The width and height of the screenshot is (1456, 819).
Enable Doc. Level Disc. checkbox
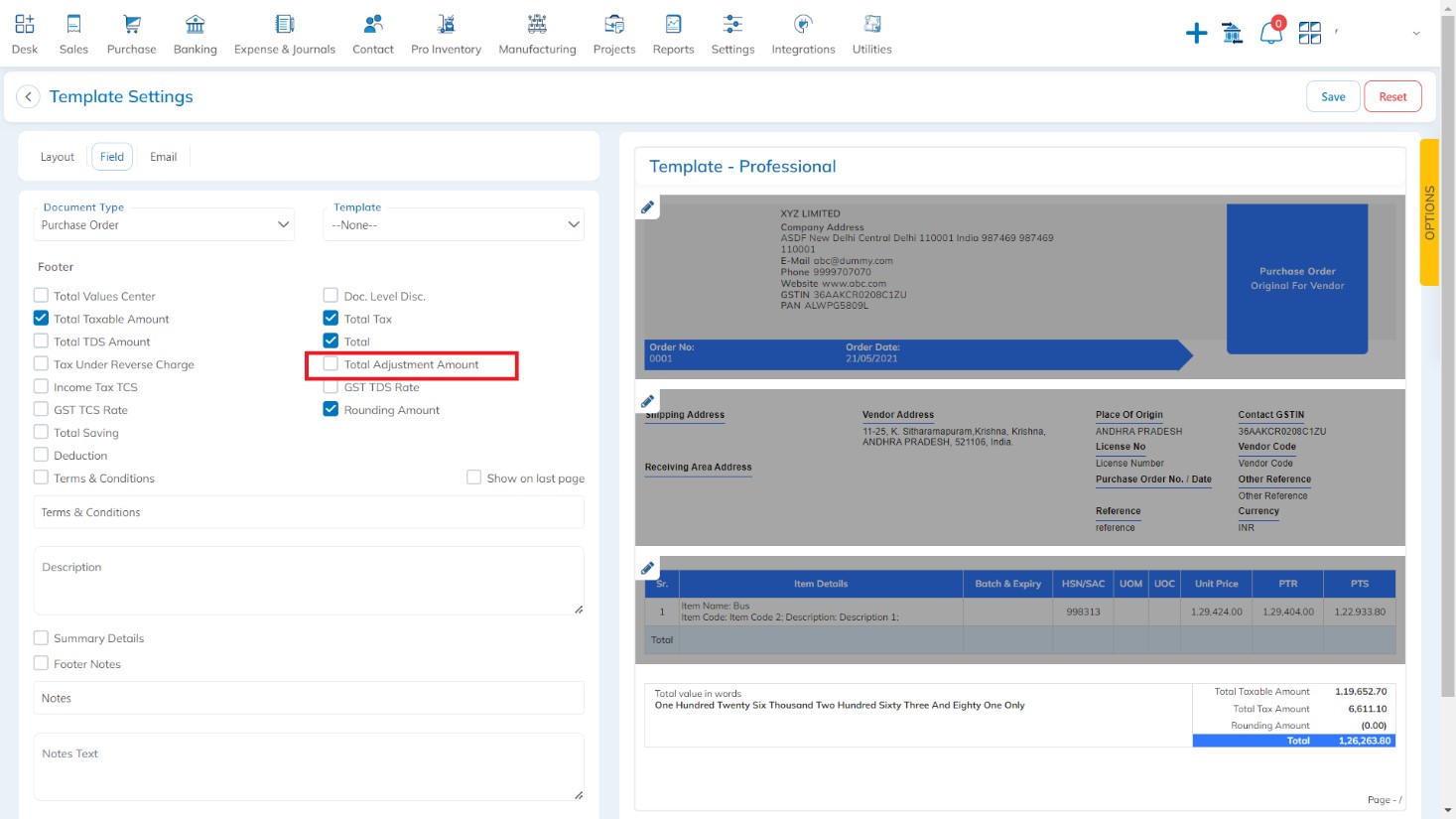[x=331, y=295]
